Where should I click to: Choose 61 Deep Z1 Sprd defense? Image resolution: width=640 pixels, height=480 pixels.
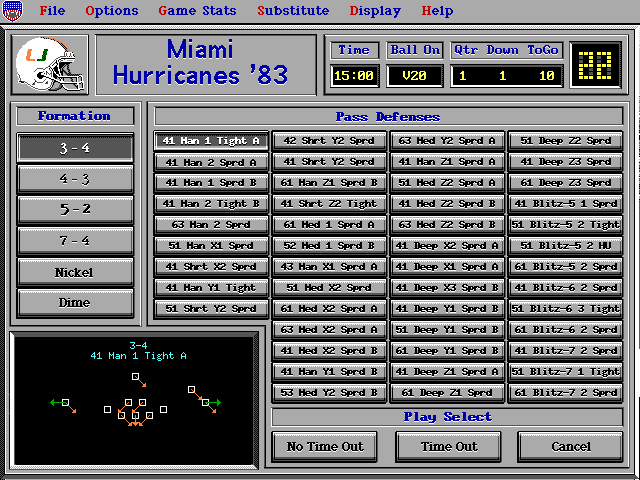447,393
